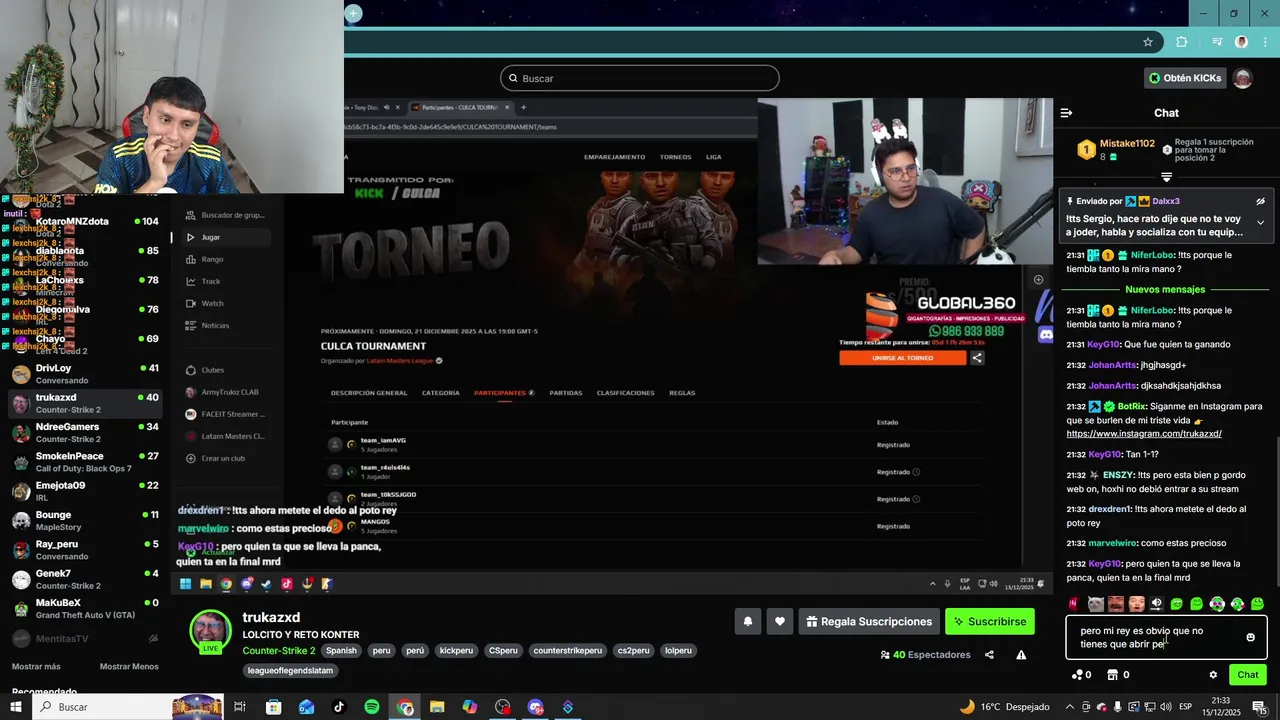Screen dimensions: 1280x720
Task: Open Spotify from taskbar
Action: 372,707
